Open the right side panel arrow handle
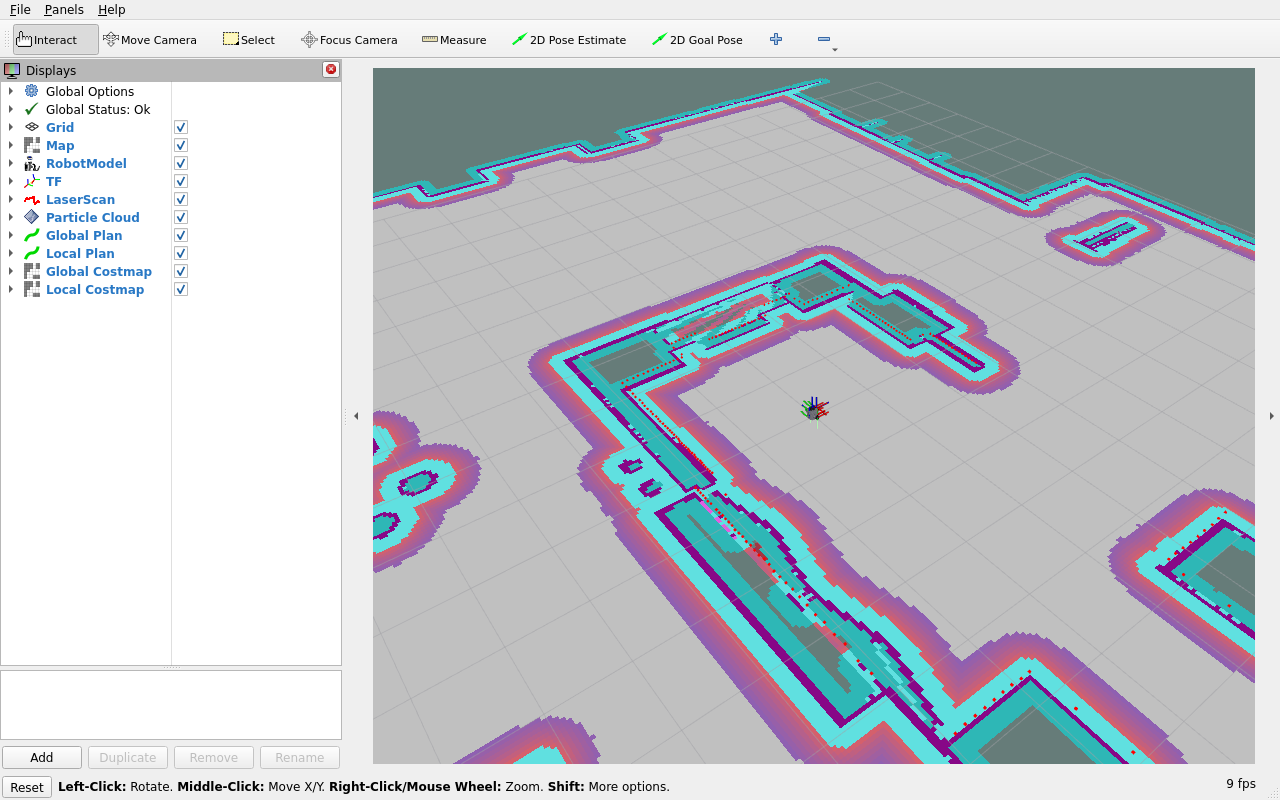 tap(1272, 416)
